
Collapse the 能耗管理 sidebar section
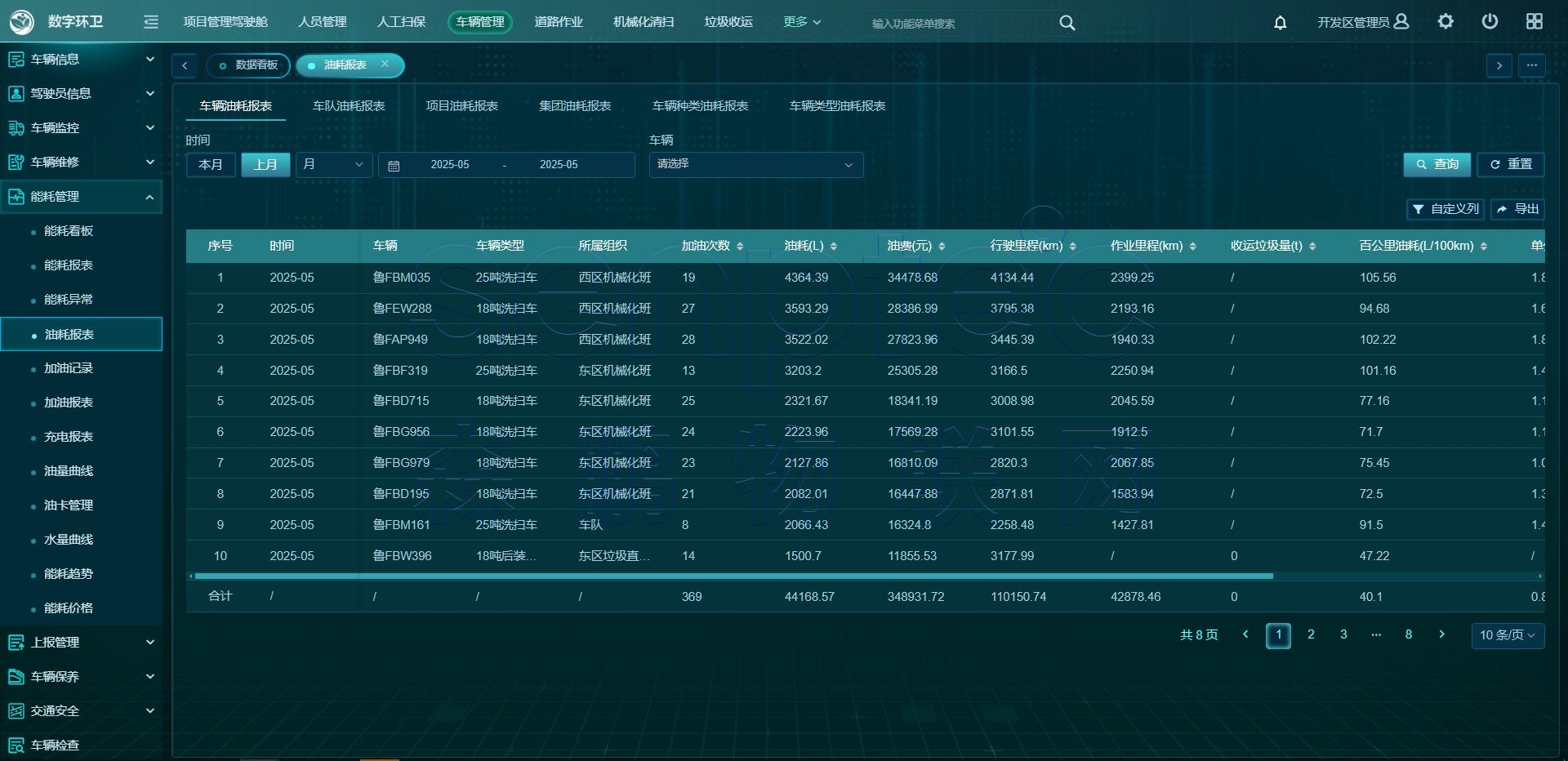point(149,197)
